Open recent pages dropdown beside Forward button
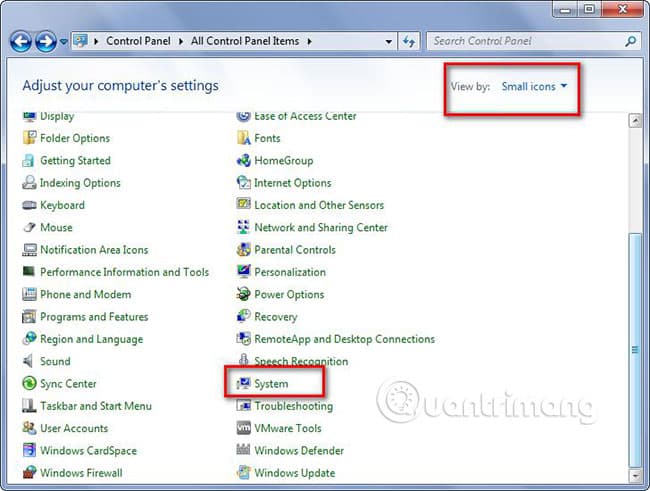The width and height of the screenshot is (650, 491). tap(64, 41)
